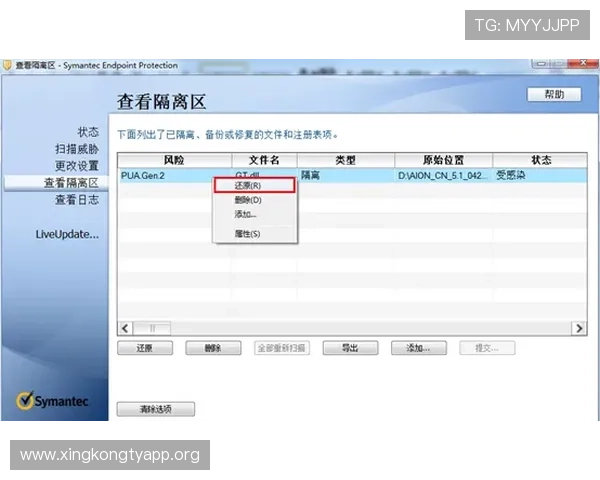The width and height of the screenshot is (600, 480).
Task: Click the horizontal scrollbar thumb
Action: pyautogui.click(x=152, y=328)
